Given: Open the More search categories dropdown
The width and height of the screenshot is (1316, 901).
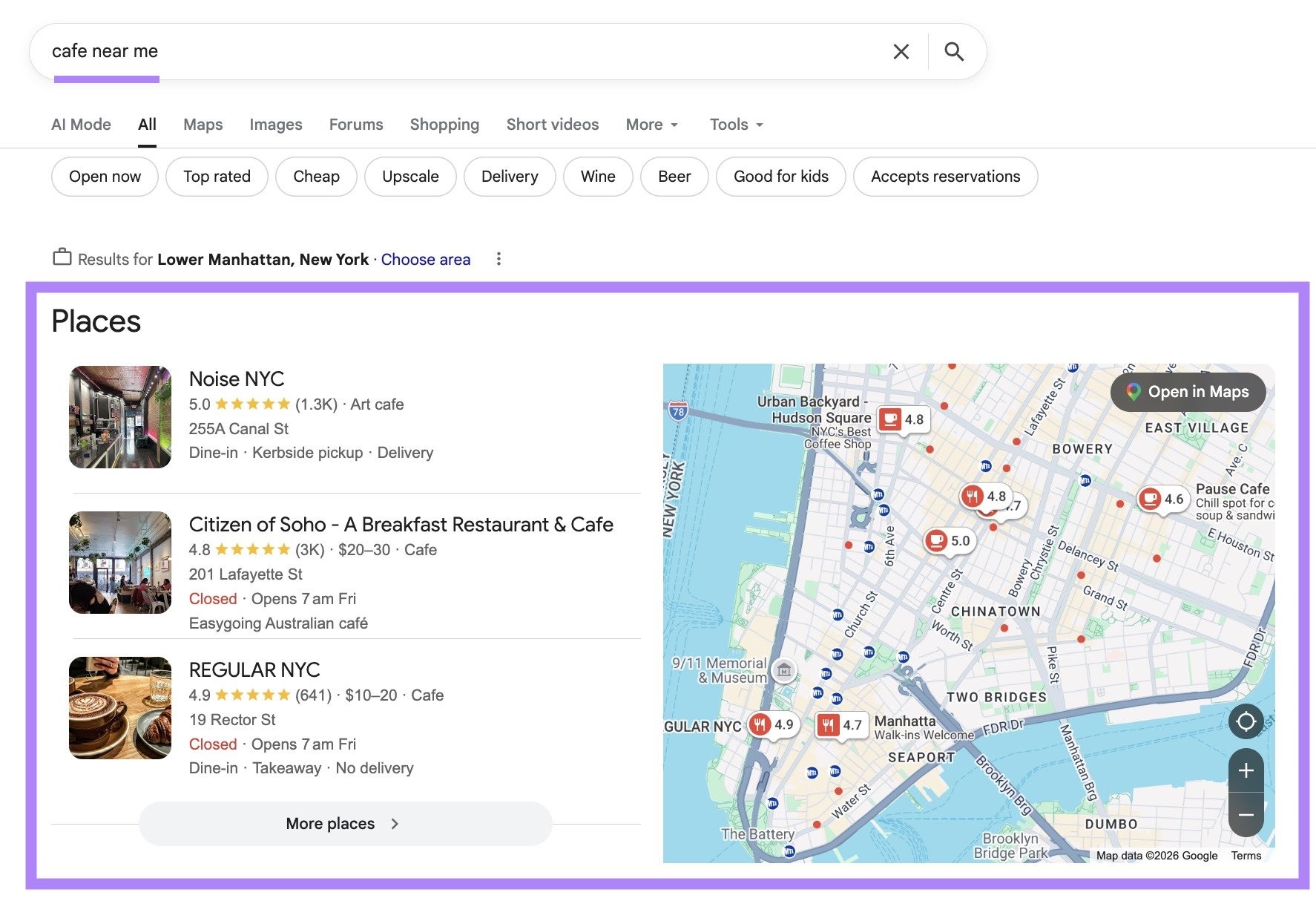Looking at the screenshot, I should click(x=651, y=124).
